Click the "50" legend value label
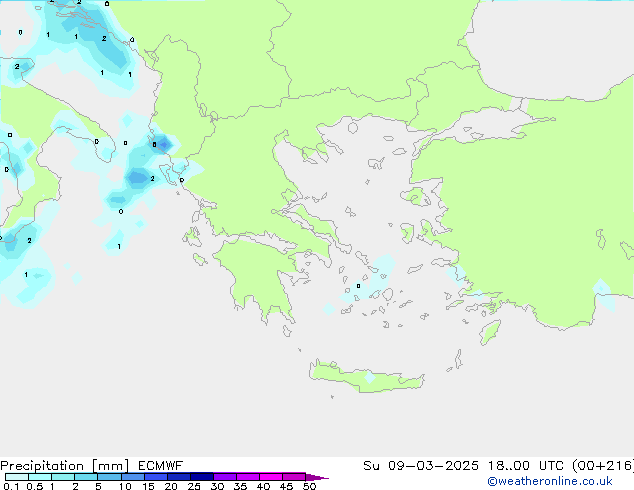 pos(309,486)
